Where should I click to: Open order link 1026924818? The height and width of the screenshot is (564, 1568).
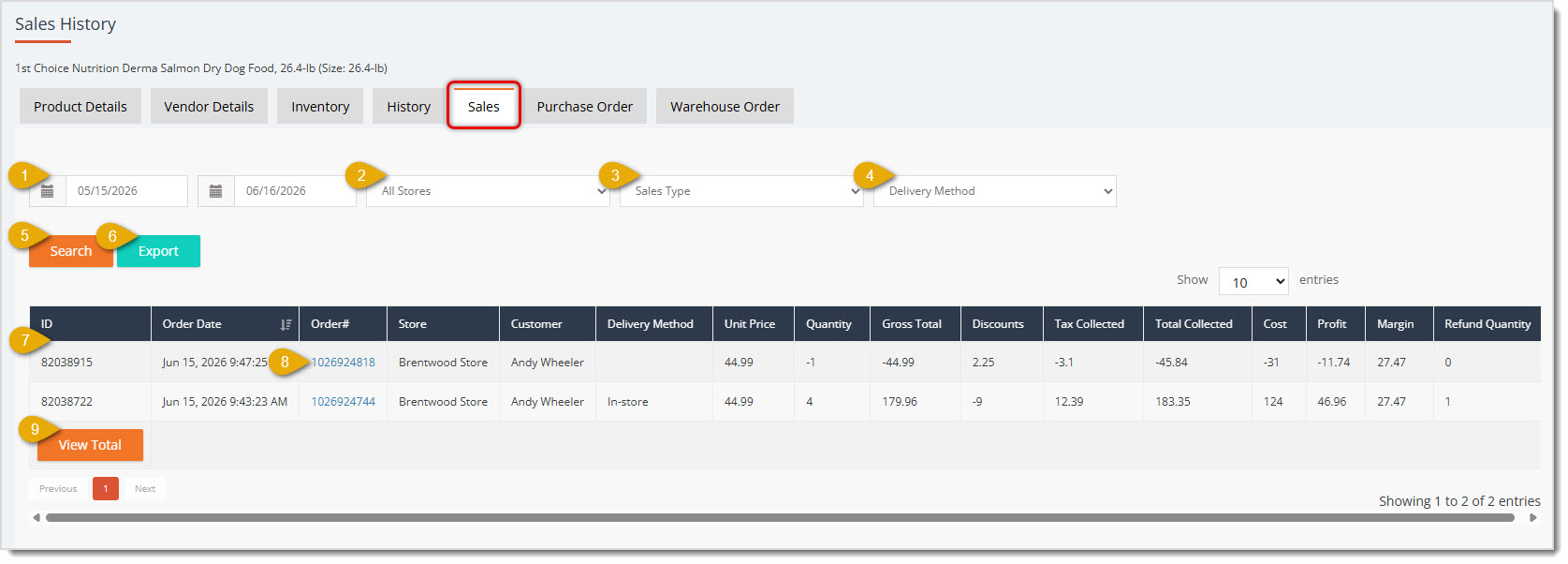(344, 363)
